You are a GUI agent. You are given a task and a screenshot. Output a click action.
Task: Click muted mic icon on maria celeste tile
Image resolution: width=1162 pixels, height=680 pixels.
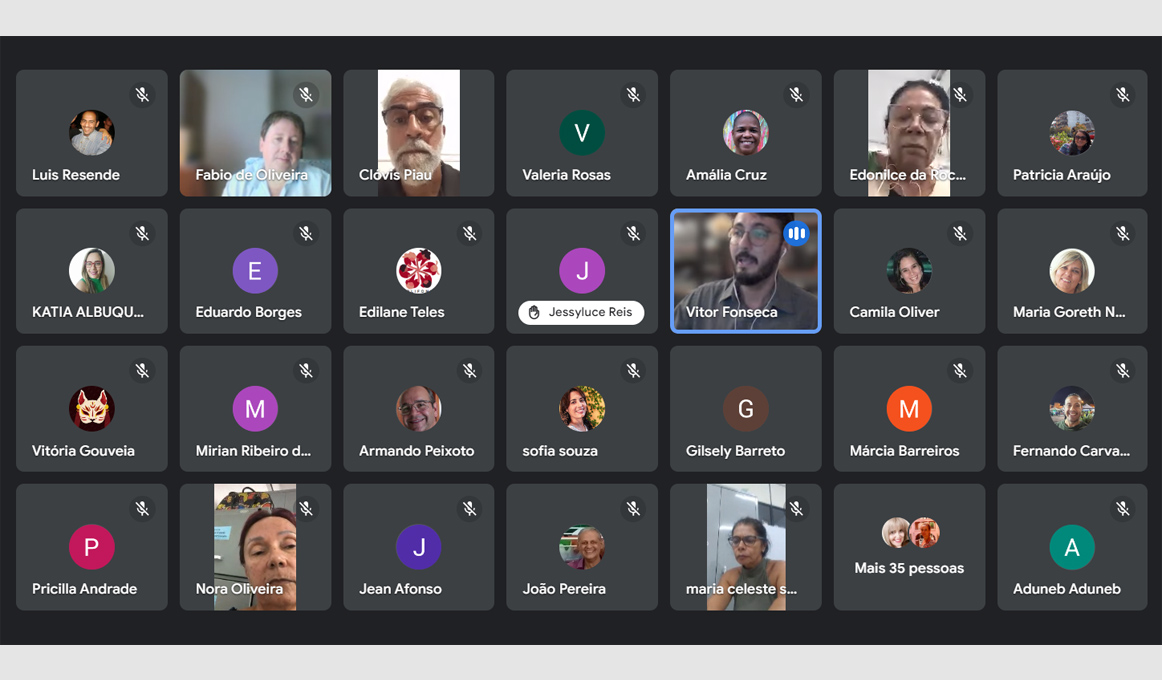pos(797,509)
